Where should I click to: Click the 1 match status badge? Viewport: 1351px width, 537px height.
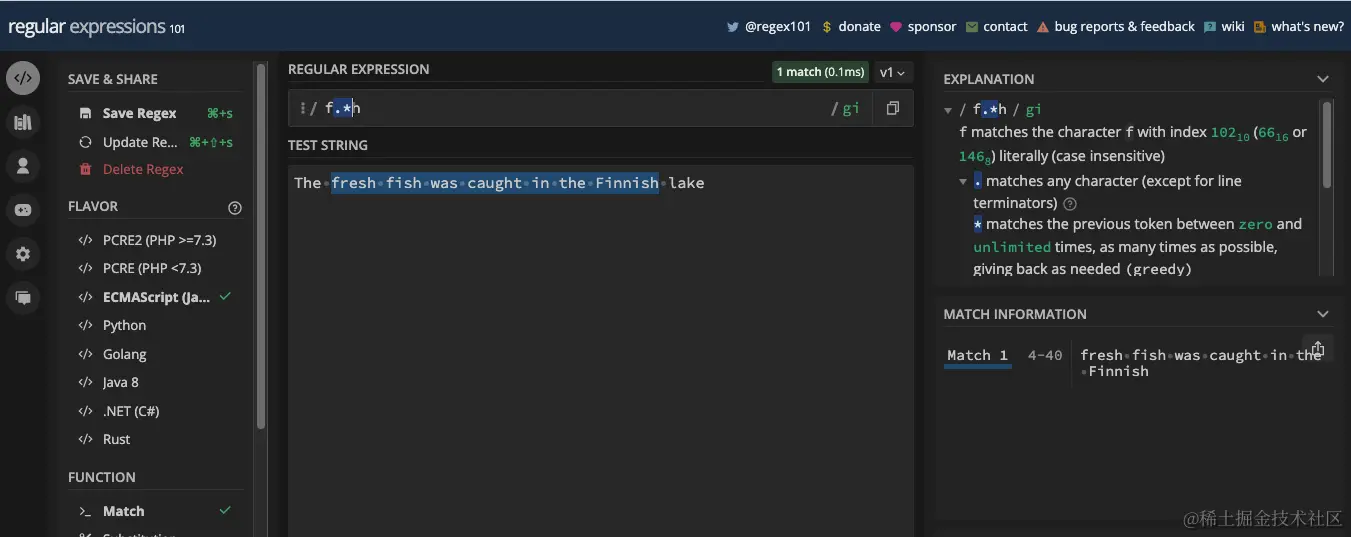tap(819, 72)
